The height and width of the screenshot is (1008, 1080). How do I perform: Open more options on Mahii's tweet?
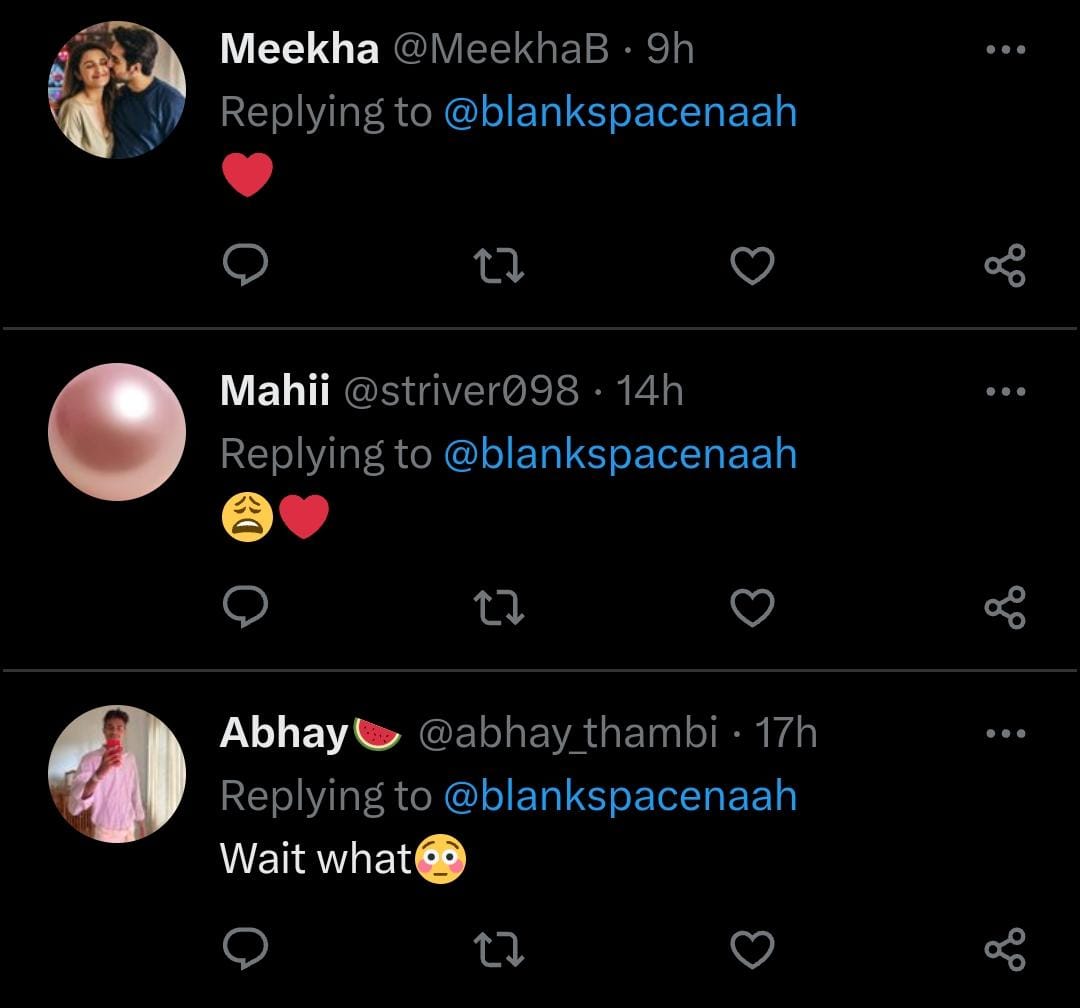[x=1006, y=391]
